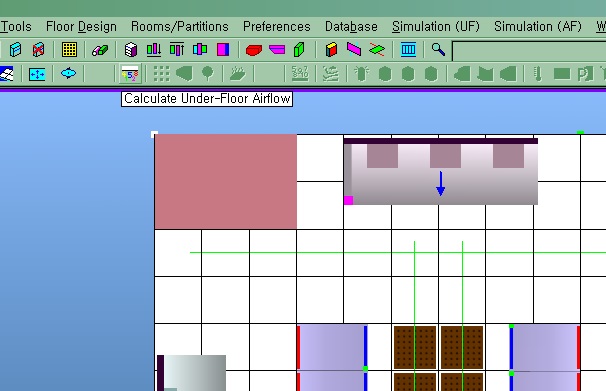Image resolution: width=606 pixels, height=391 pixels.
Task: Select the pink rectangular block on floor
Action: tap(226, 182)
